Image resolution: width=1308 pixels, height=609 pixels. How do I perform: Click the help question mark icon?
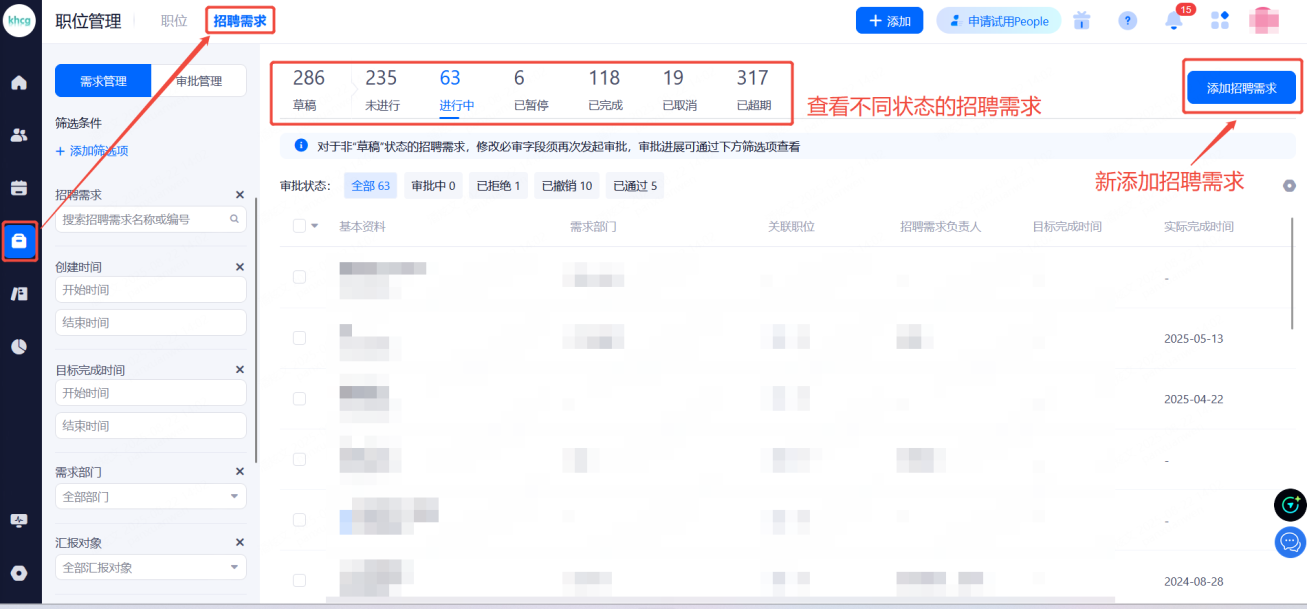[1128, 21]
